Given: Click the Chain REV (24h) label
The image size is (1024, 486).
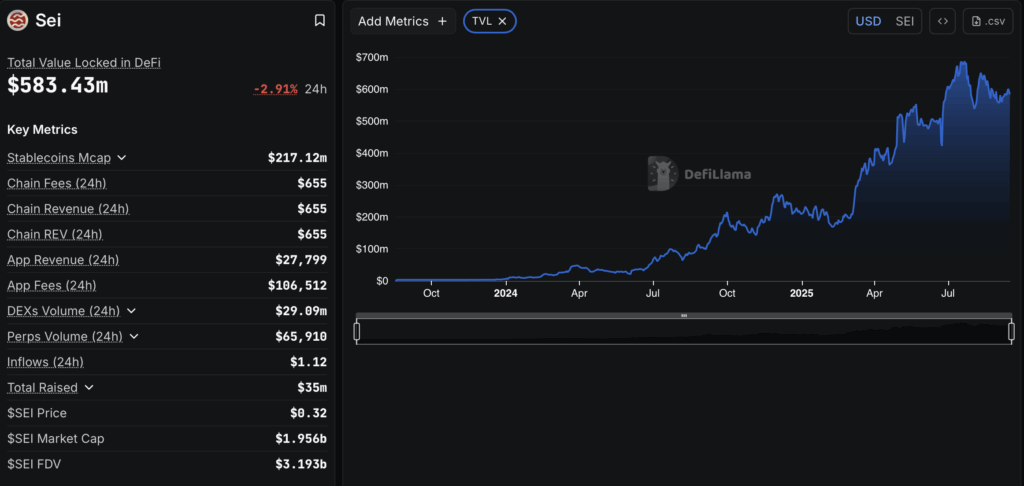Looking at the screenshot, I should [x=55, y=235].
